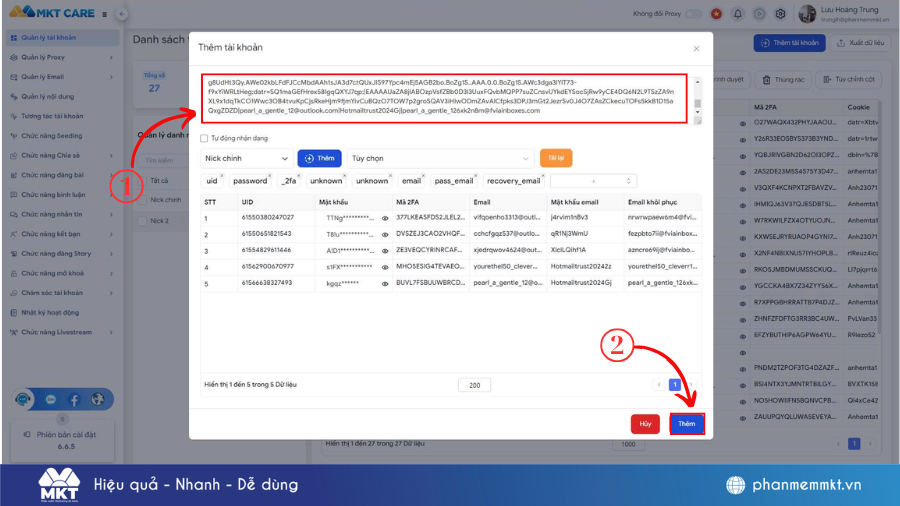The height and width of the screenshot is (506, 900).
Task: Expand Chức năng kết bạn submenu
Action: 63,234
